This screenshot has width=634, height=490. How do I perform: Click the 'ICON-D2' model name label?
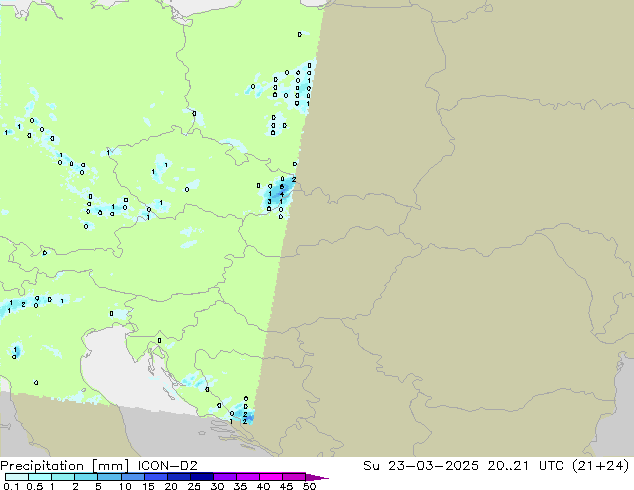point(168,465)
